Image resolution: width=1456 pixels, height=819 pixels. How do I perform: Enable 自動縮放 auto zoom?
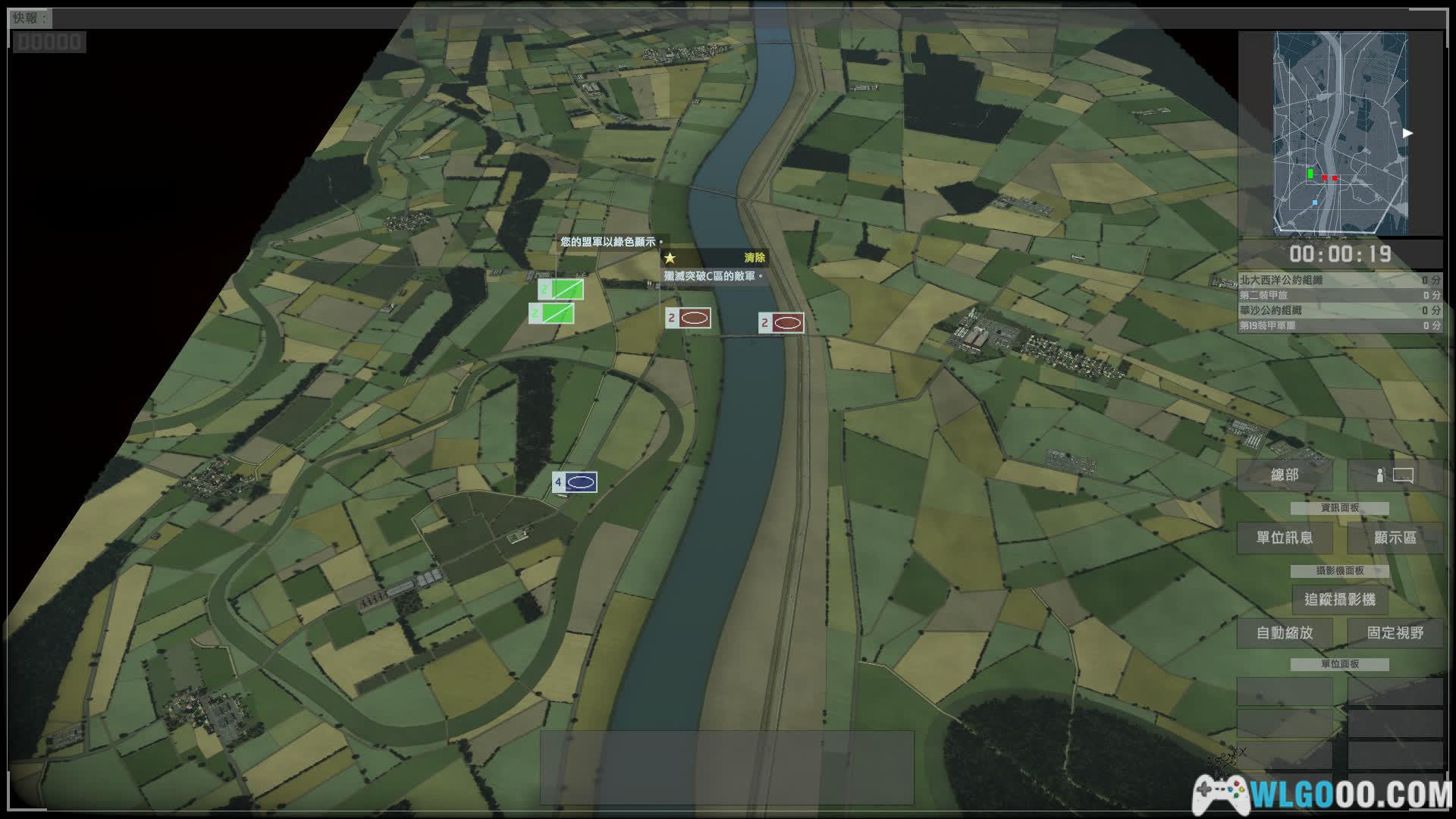(1285, 632)
